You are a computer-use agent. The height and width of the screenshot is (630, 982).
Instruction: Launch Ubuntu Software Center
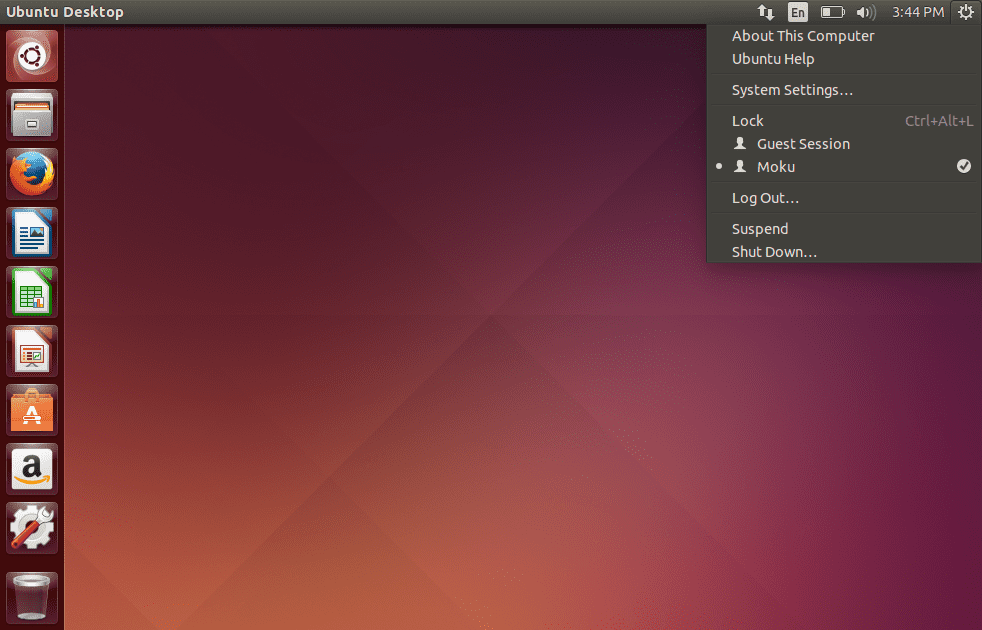point(32,410)
